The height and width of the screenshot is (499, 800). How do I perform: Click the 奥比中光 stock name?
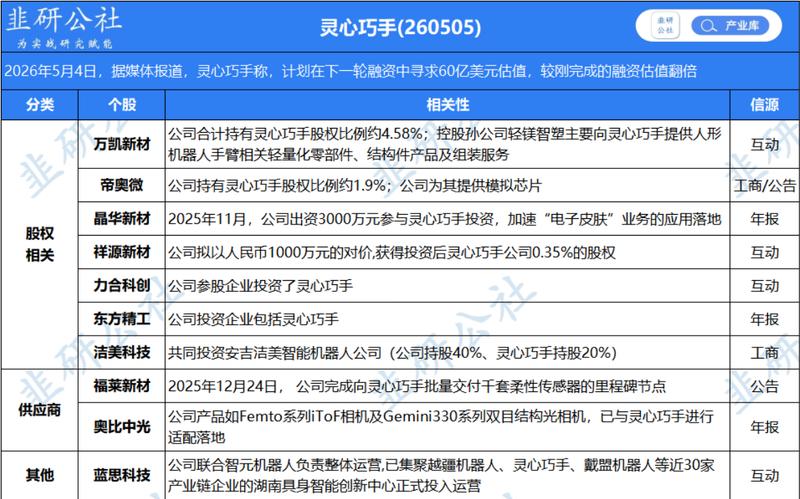pyautogui.click(x=121, y=427)
